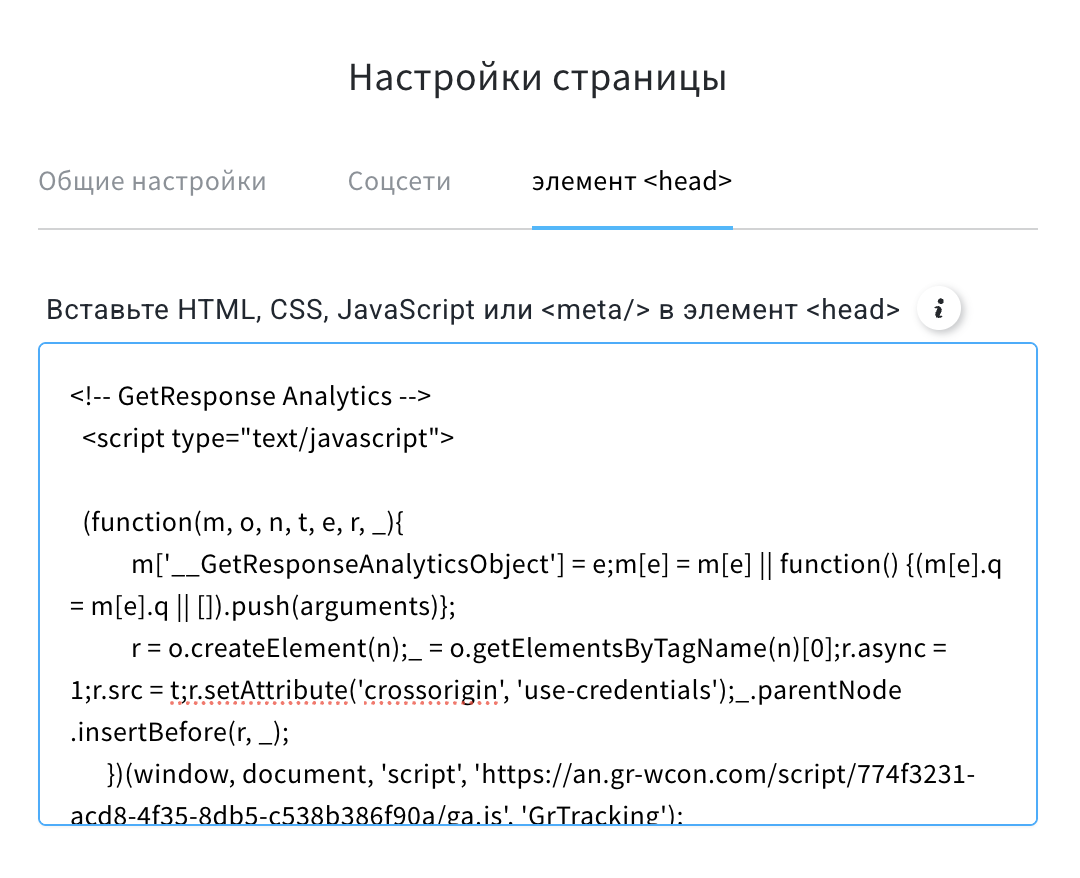Switch to the Соцсети tab

(399, 181)
